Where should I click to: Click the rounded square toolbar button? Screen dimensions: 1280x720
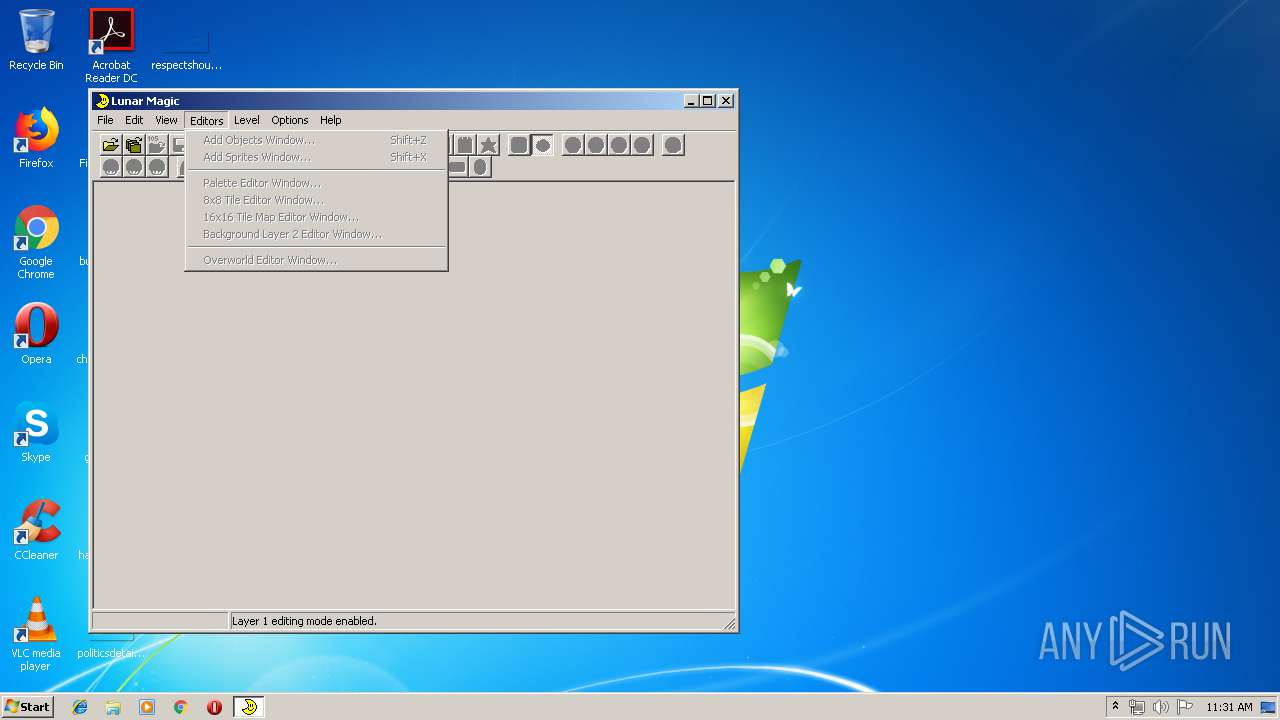point(519,145)
